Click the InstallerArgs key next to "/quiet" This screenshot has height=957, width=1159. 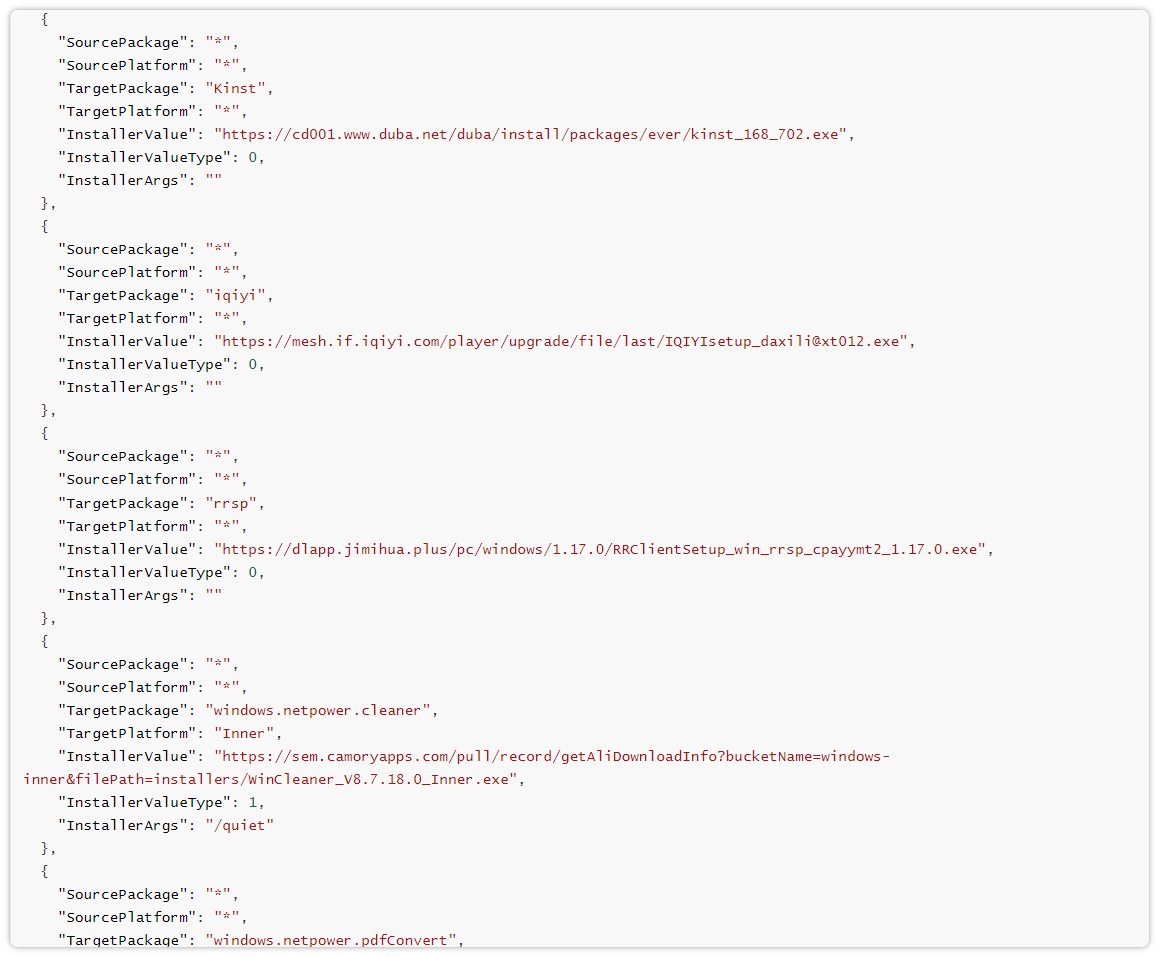click(x=120, y=825)
